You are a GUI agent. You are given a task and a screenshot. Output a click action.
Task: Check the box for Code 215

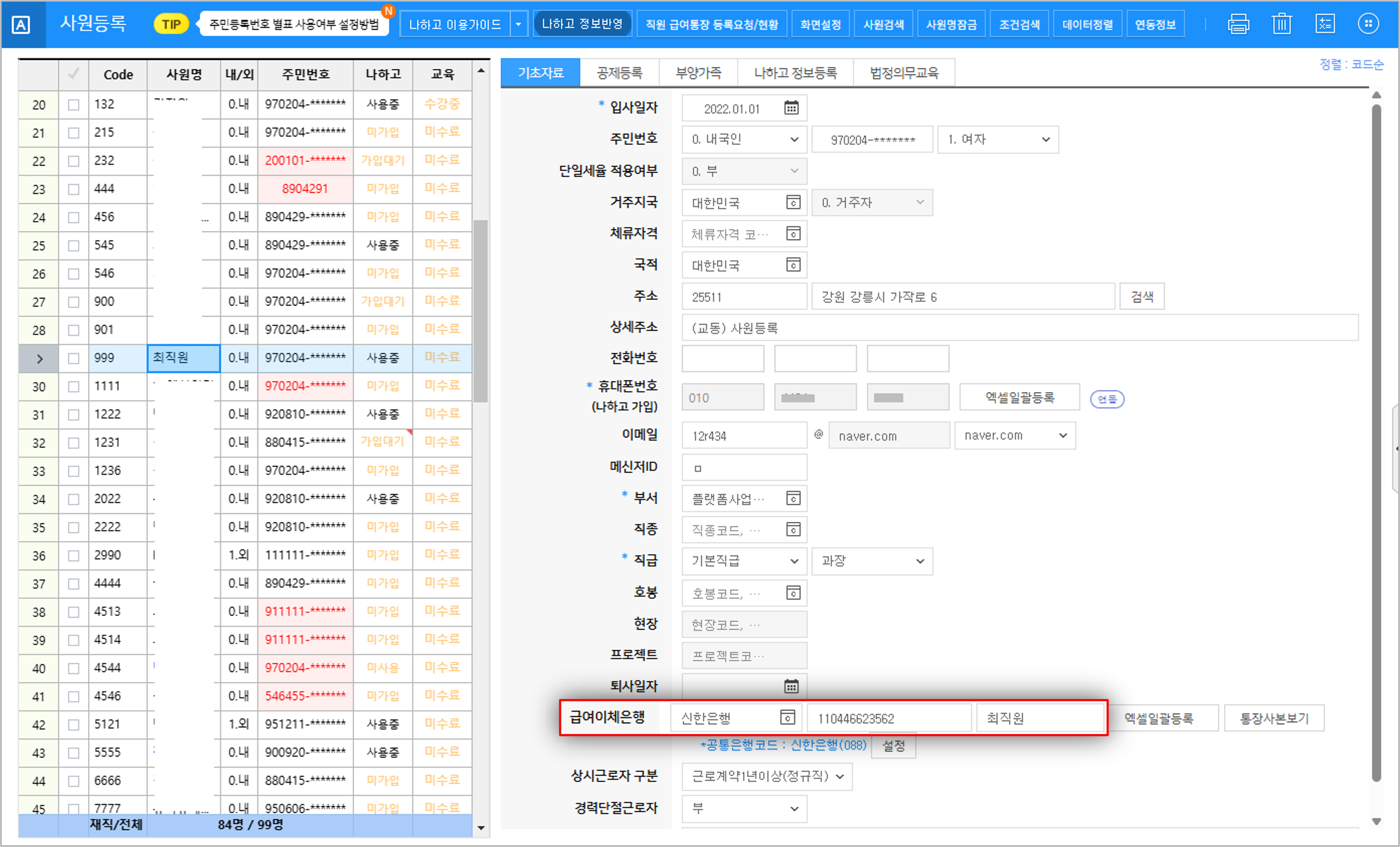[x=73, y=133]
